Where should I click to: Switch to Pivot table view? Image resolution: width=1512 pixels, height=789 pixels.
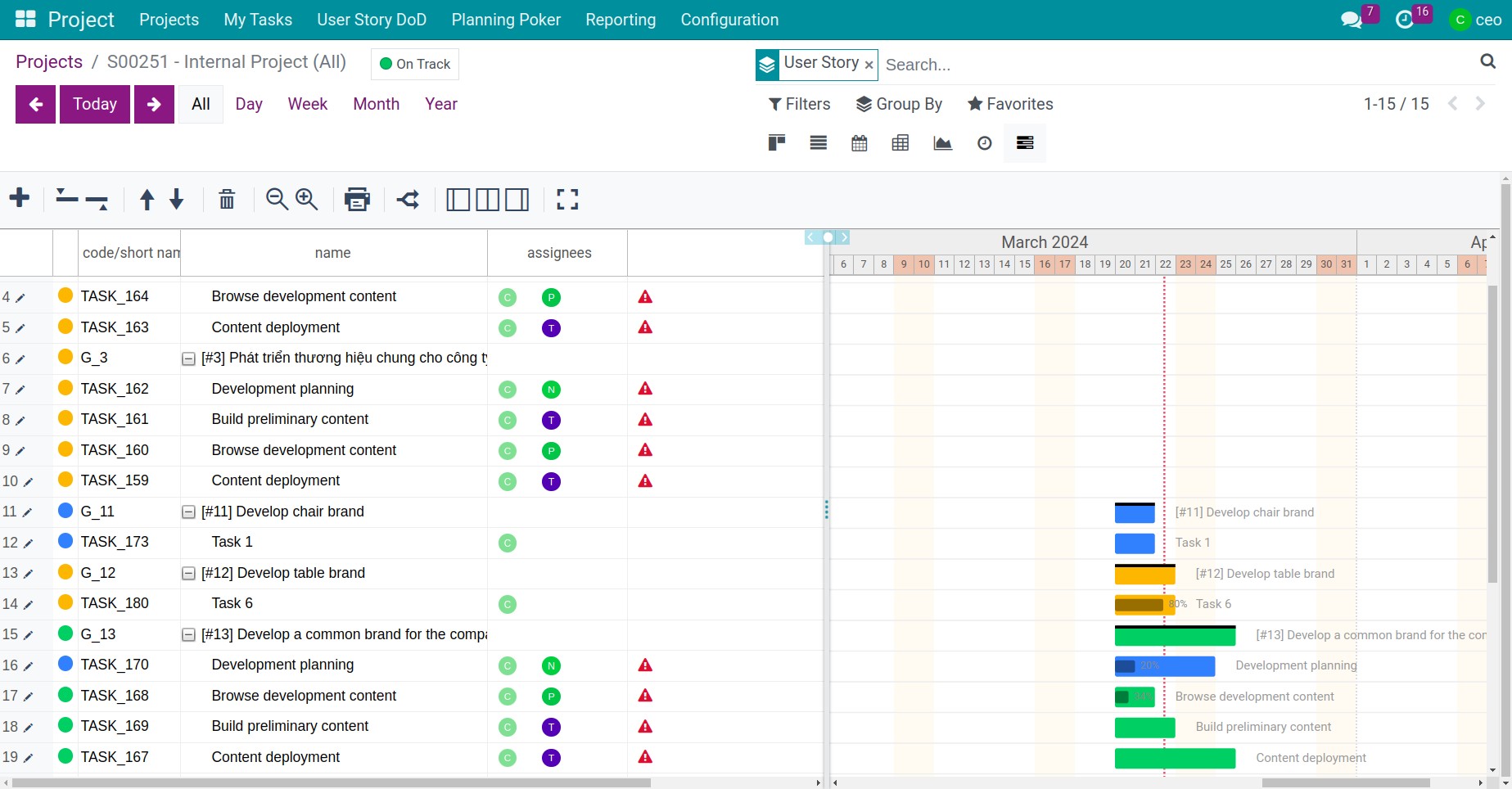900,143
